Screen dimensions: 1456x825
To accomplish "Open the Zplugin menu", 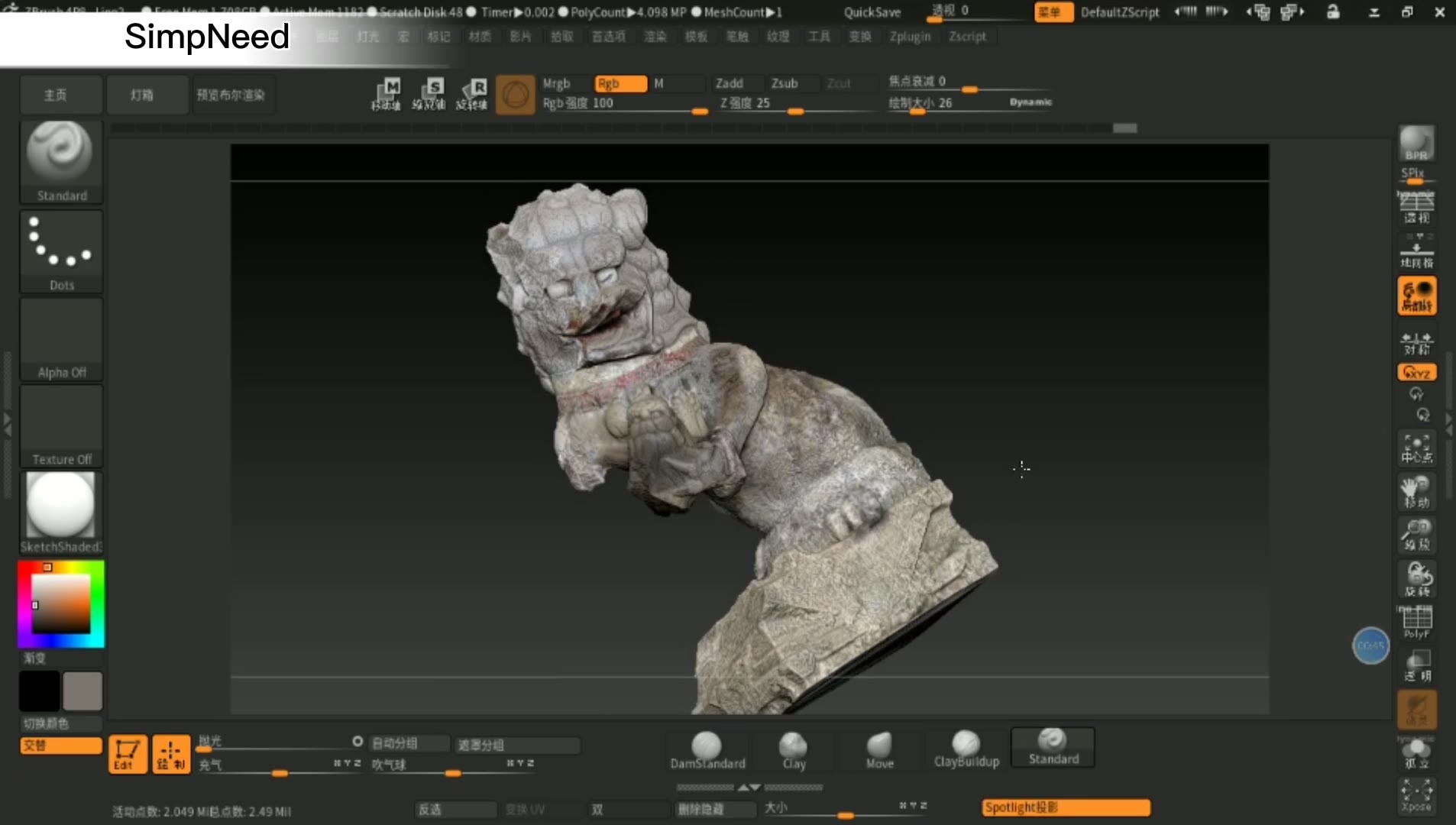I will pyautogui.click(x=910, y=37).
